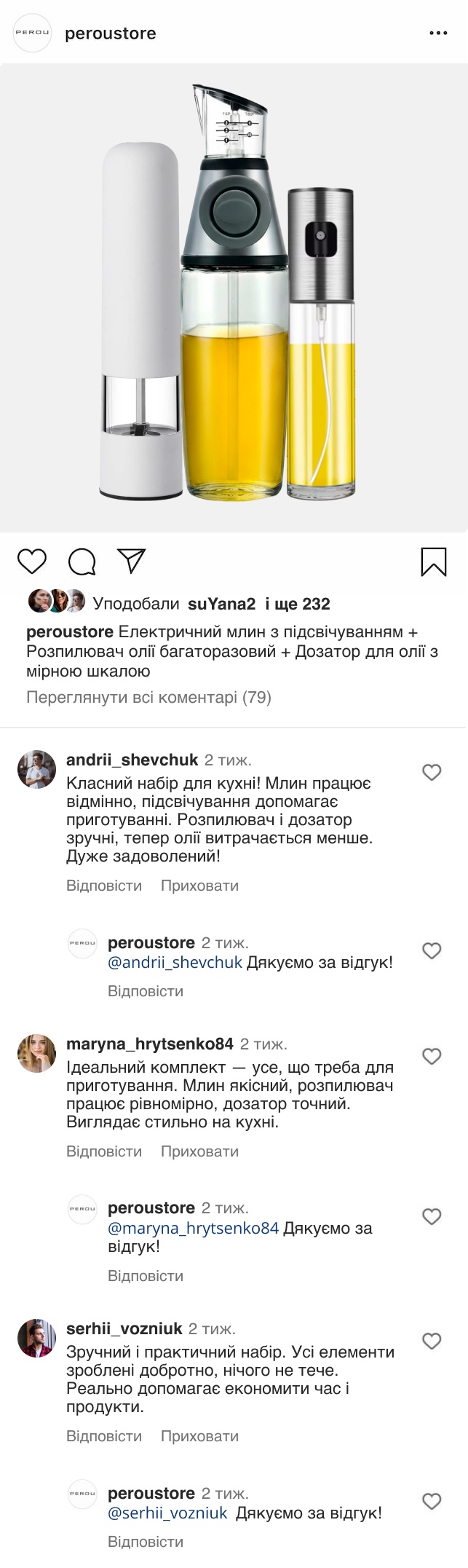Like the post with heart icon
This screenshot has width=468, height=1568.
[x=32, y=562]
